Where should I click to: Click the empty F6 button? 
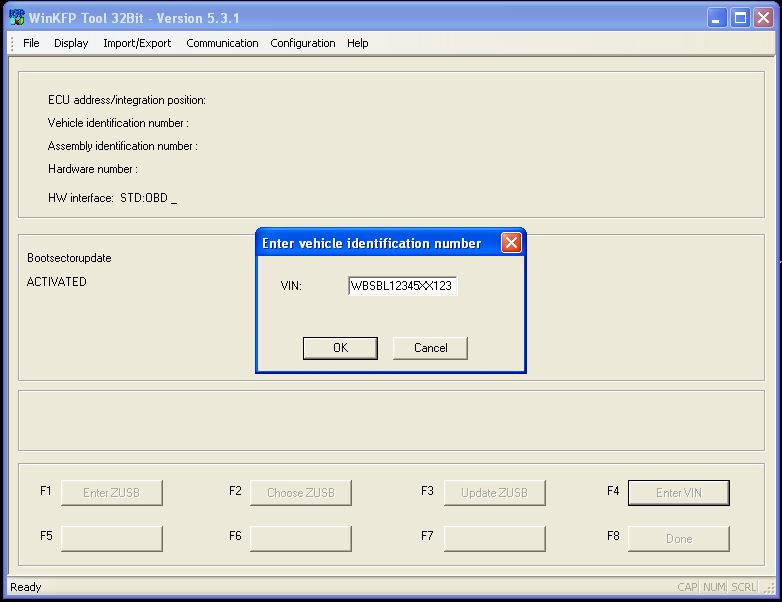301,539
